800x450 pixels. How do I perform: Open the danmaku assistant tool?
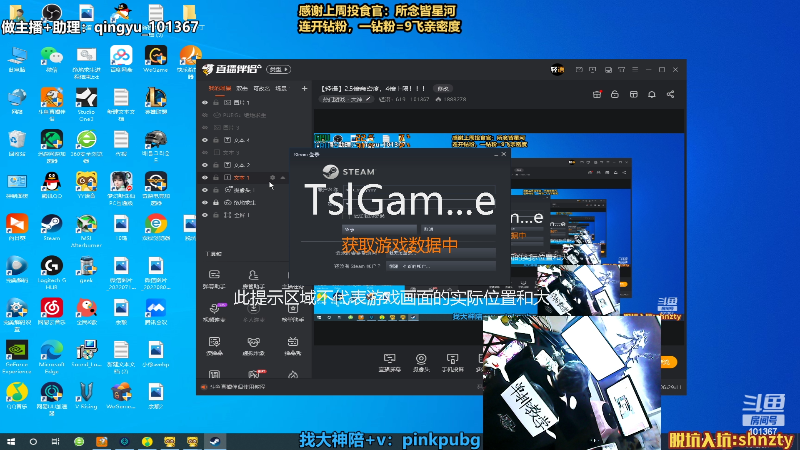(x=214, y=279)
